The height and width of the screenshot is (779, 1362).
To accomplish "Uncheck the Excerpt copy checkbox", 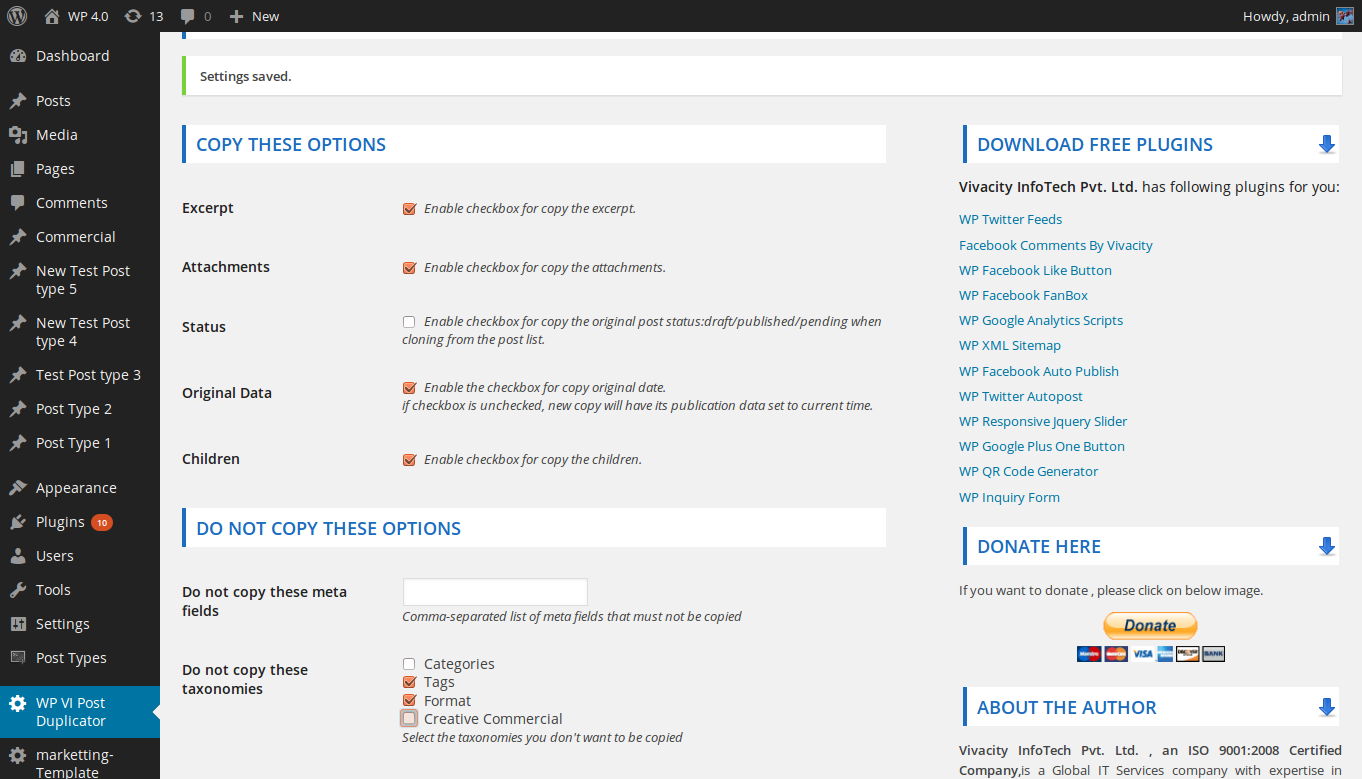I will coord(409,209).
